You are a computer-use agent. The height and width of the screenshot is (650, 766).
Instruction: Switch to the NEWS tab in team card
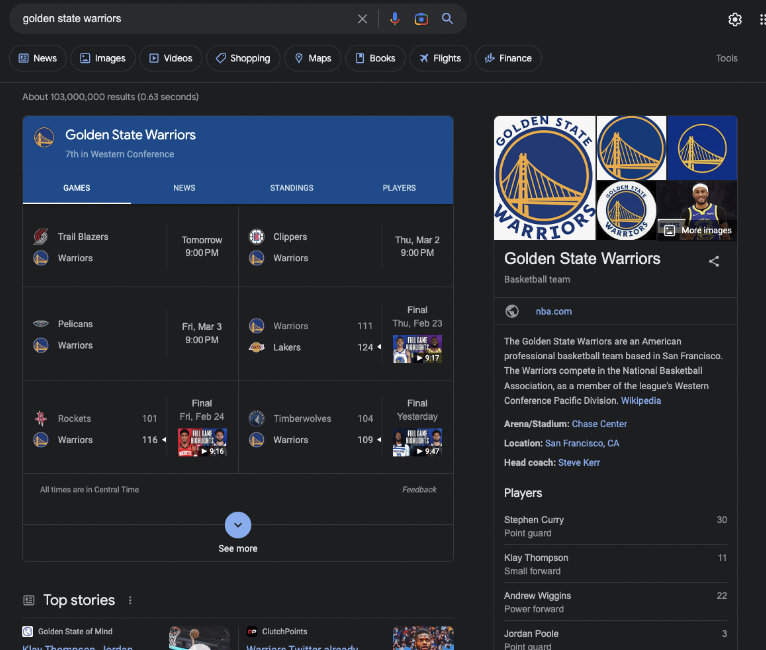(184, 188)
